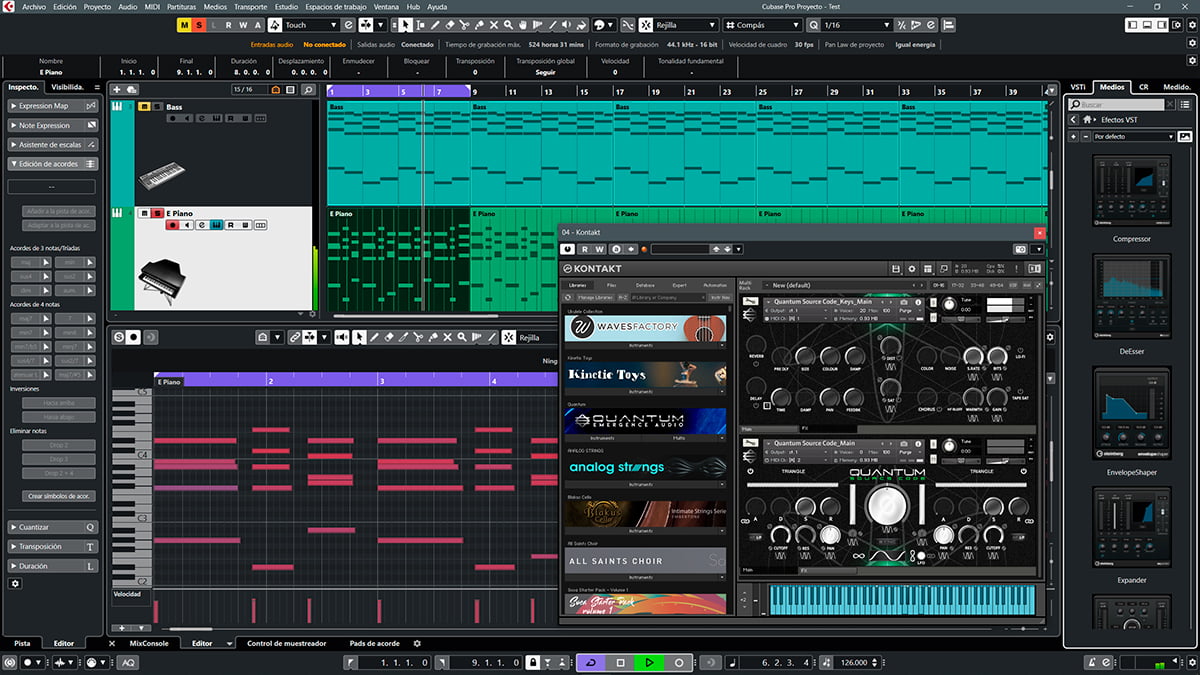Screen dimensions: 1200x675
Task: Select the Range Selection tool in main toolbar
Action: (x=420, y=24)
